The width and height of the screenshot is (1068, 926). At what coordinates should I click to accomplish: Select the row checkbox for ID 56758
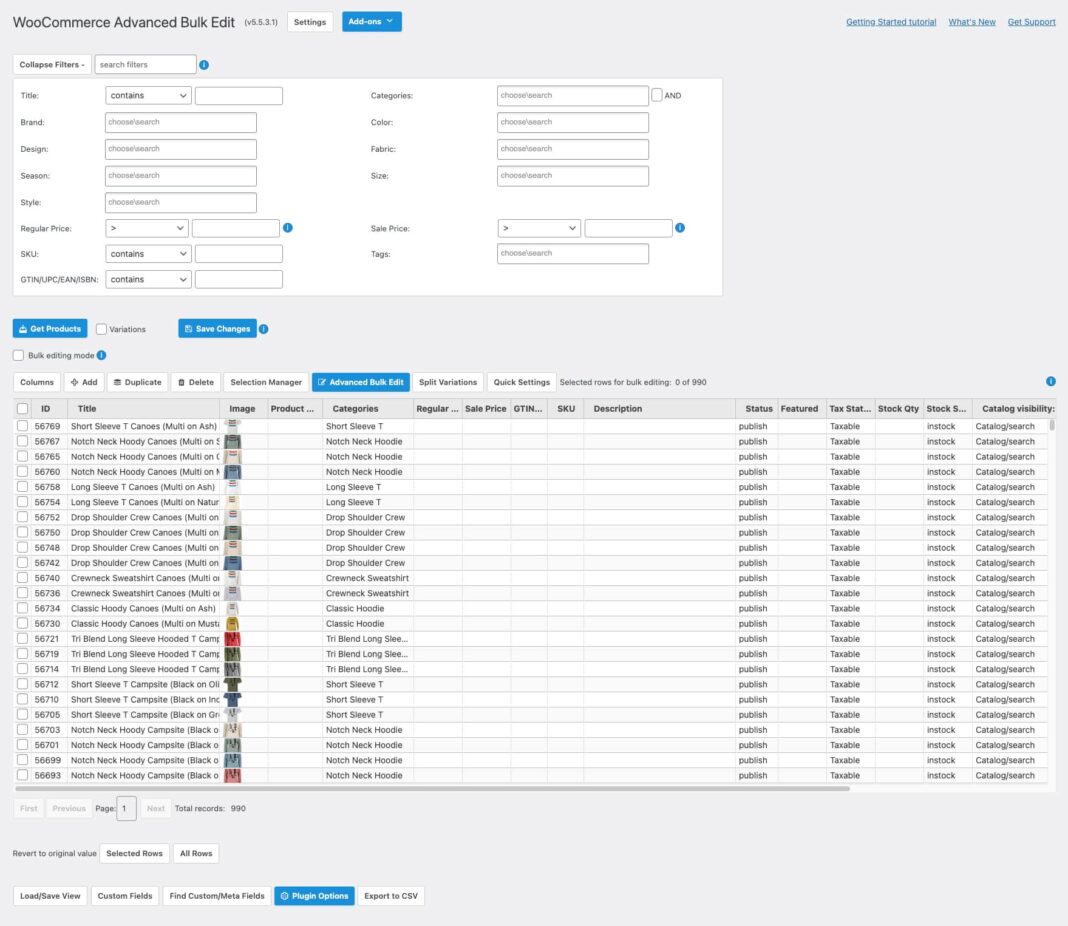click(x=22, y=487)
